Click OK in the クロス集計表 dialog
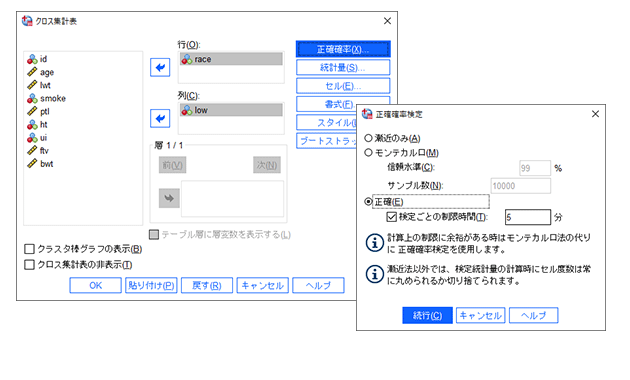The width and height of the screenshot is (630, 380). [x=95, y=286]
